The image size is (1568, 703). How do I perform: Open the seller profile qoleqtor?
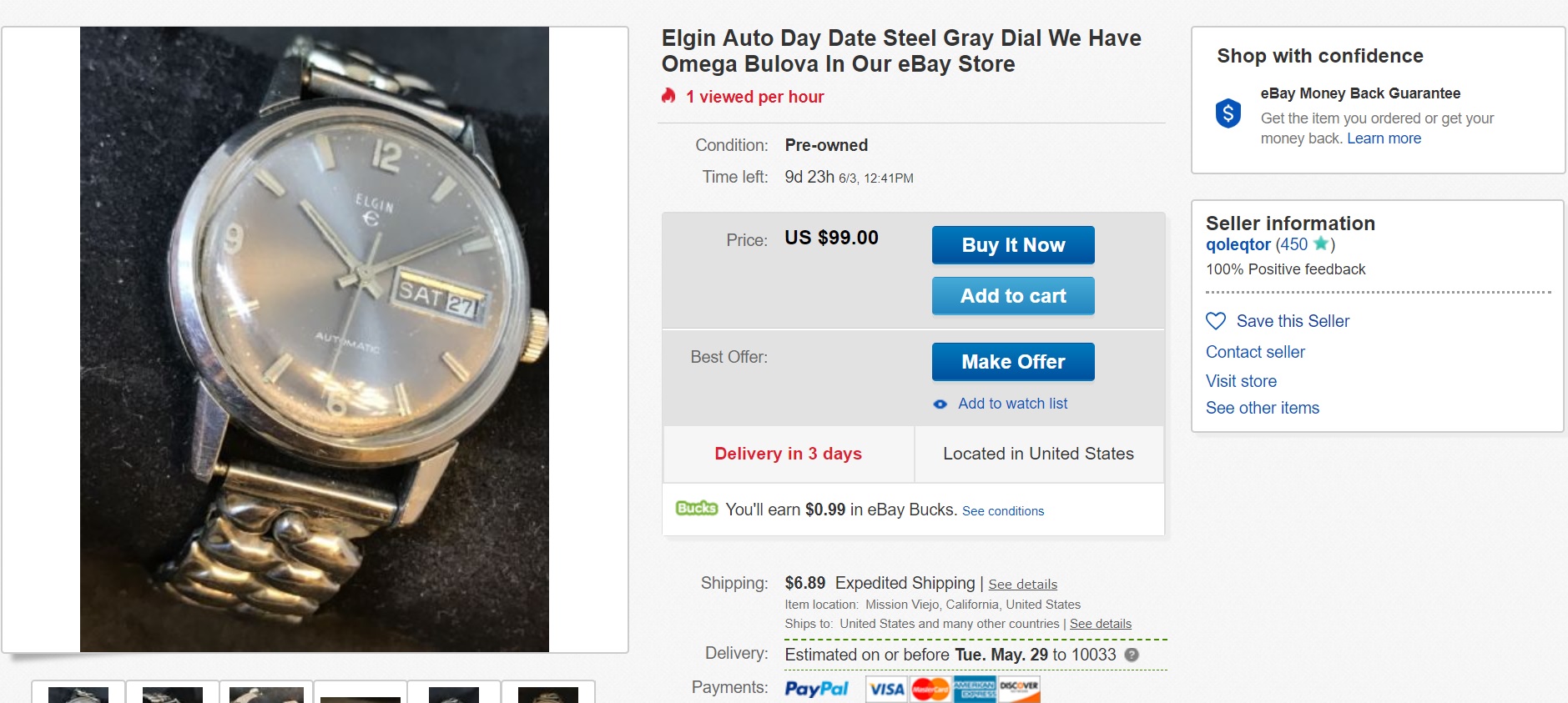(x=1238, y=244)
